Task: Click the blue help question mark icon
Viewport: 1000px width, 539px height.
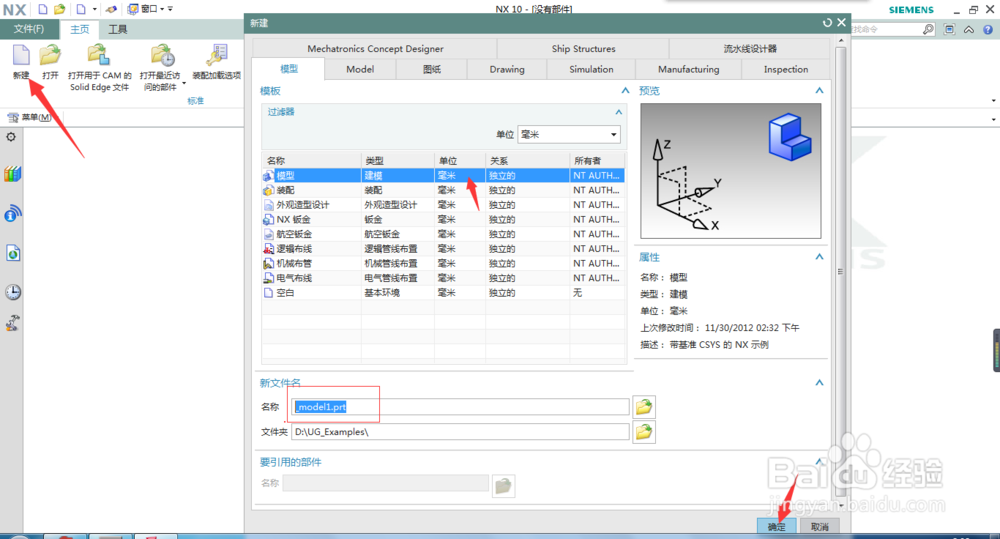Action: click(988, 29)
